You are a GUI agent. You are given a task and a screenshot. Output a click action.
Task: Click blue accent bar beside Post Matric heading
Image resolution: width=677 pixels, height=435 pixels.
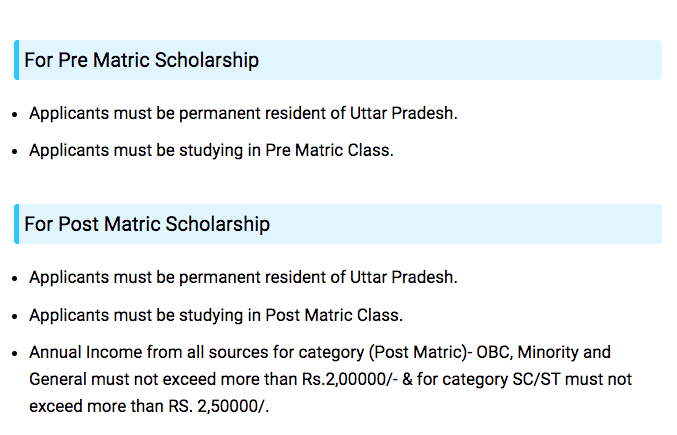click(17, 224)
